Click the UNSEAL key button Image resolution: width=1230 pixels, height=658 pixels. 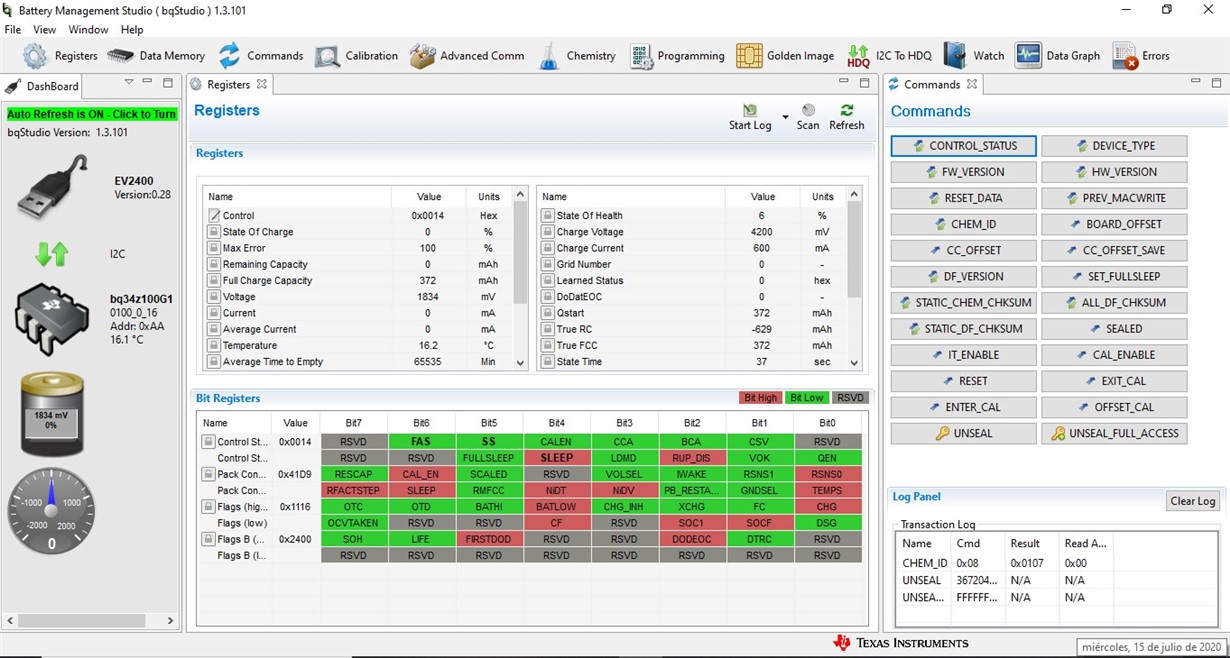click(964, 433)
